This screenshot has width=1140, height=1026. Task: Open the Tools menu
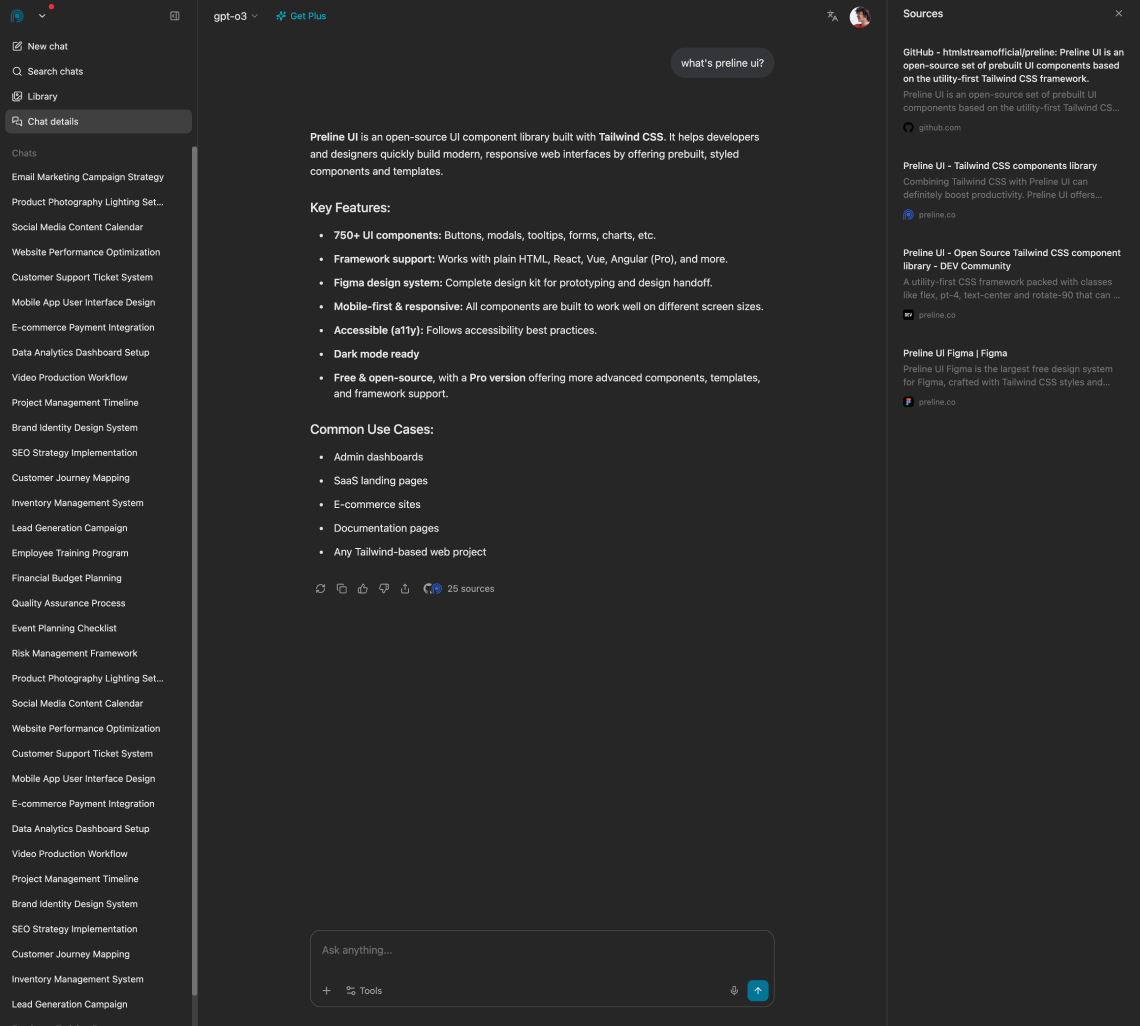click(364, 990)
